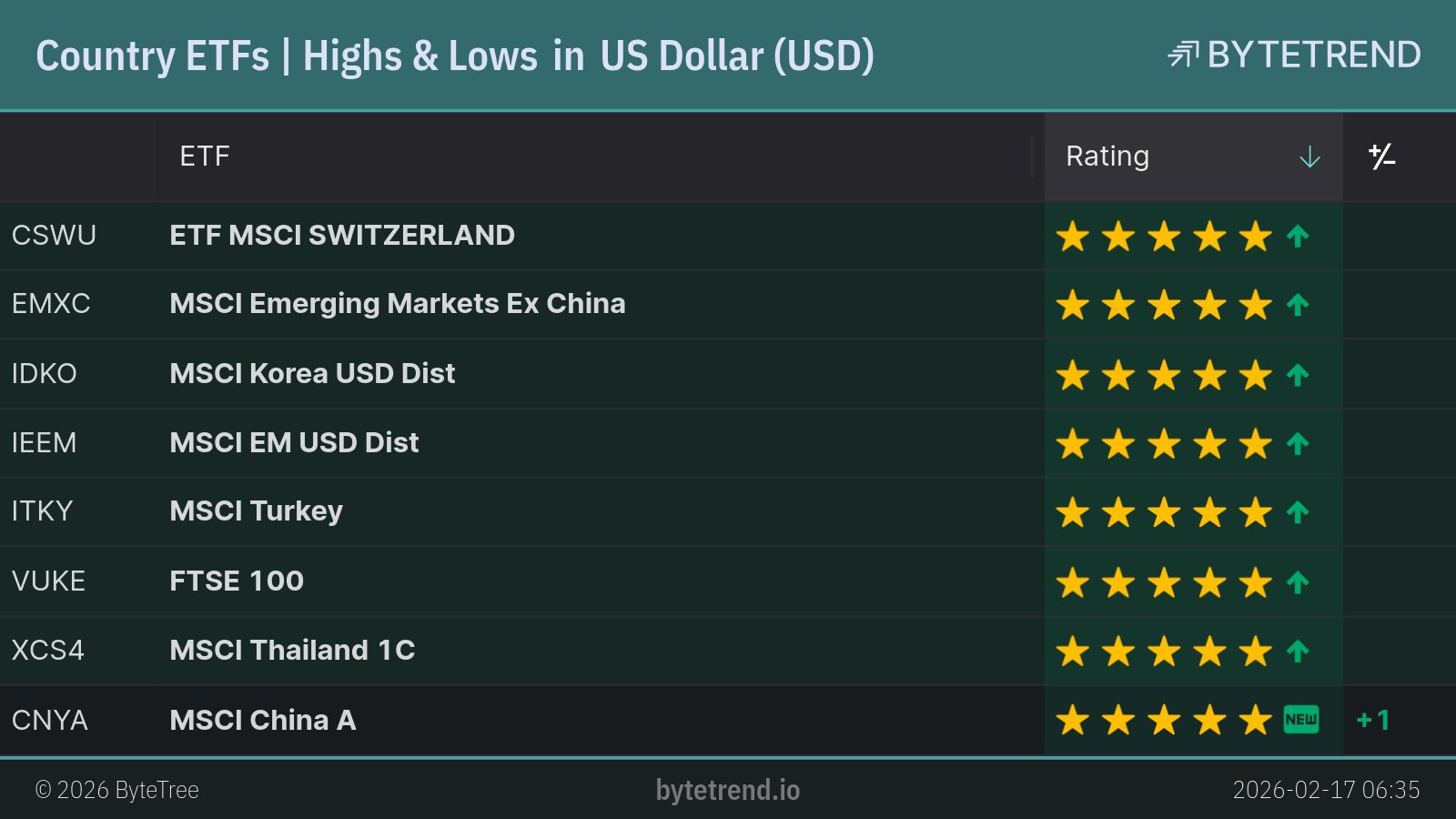Click the green up arrow for CSWU
This screenshot has width=1456, height=819.
pyautogui.click(x=1298, y=237)
